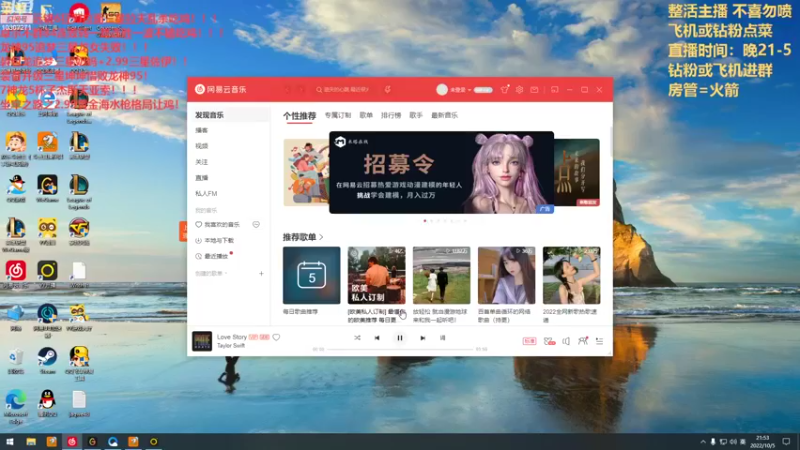The image size is (800, 450).
Task: Open 我喜欢的音乐 playlist in the sidebar
Action: click(218, 224)
